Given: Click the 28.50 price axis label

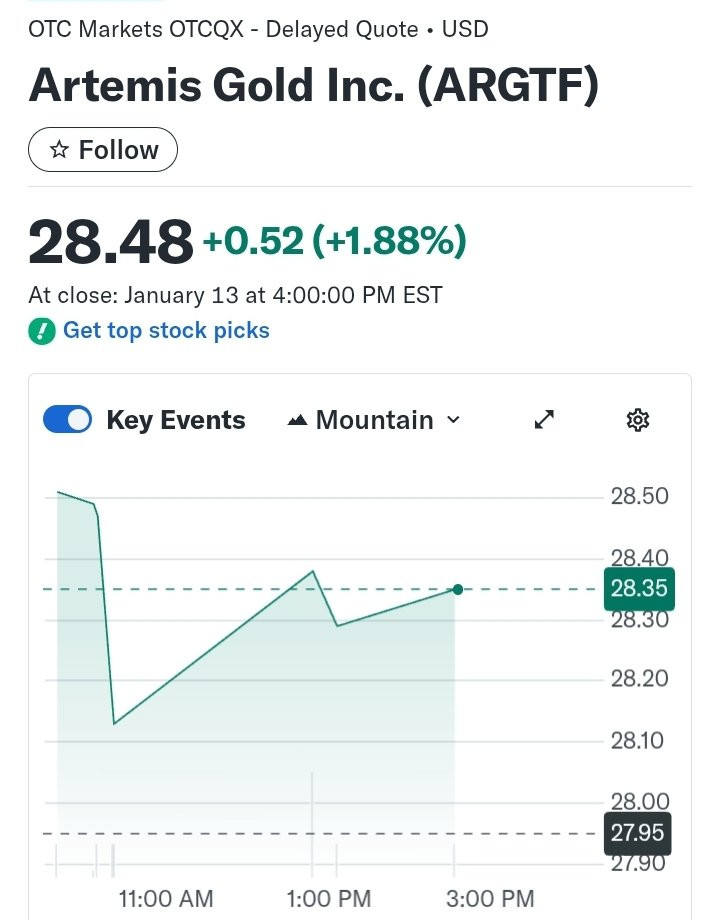Looking at the screenshot, I should point(639,497).
